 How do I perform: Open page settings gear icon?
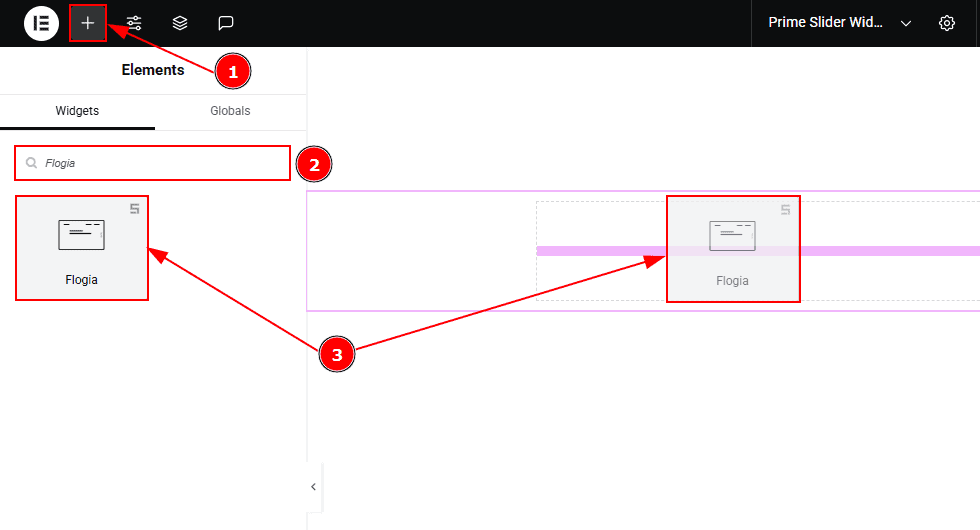pyautogui.click(x=947, y=23)
